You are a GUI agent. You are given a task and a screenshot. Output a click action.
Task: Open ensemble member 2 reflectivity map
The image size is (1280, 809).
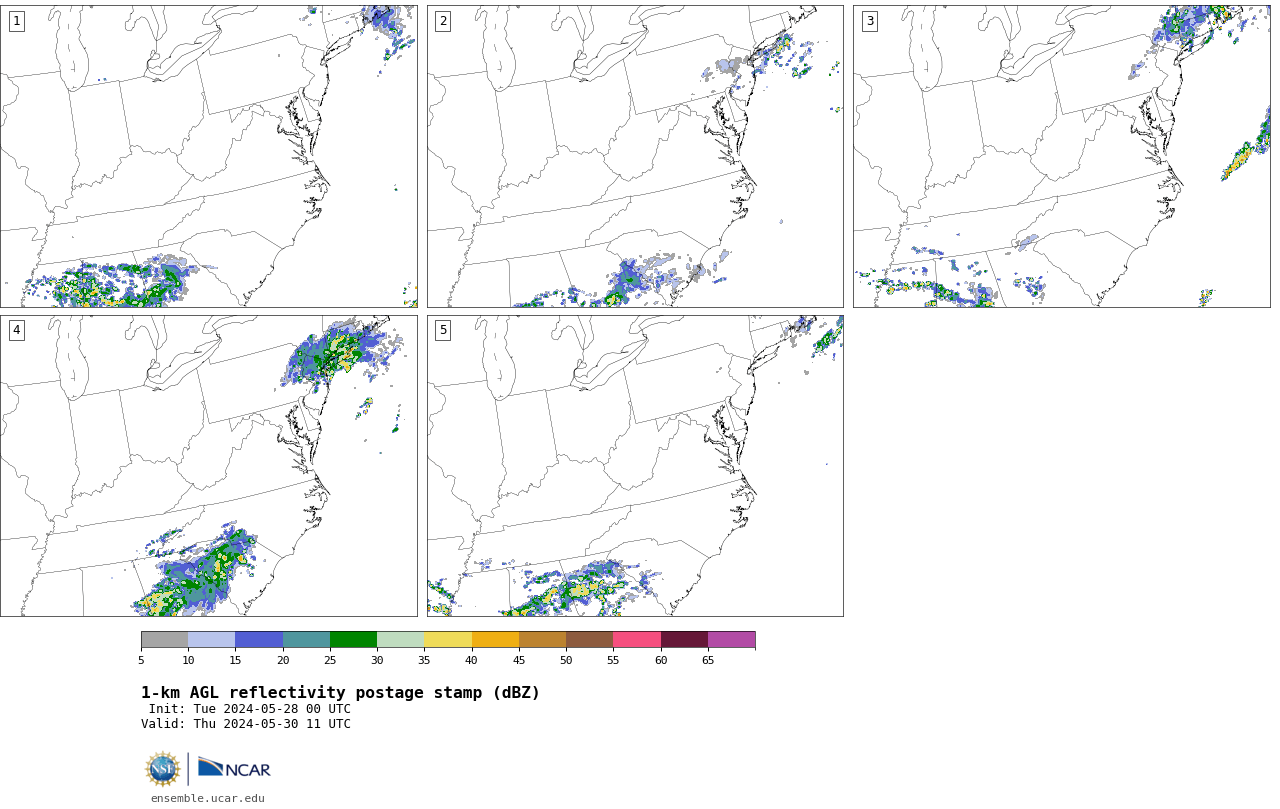(635, 156)
